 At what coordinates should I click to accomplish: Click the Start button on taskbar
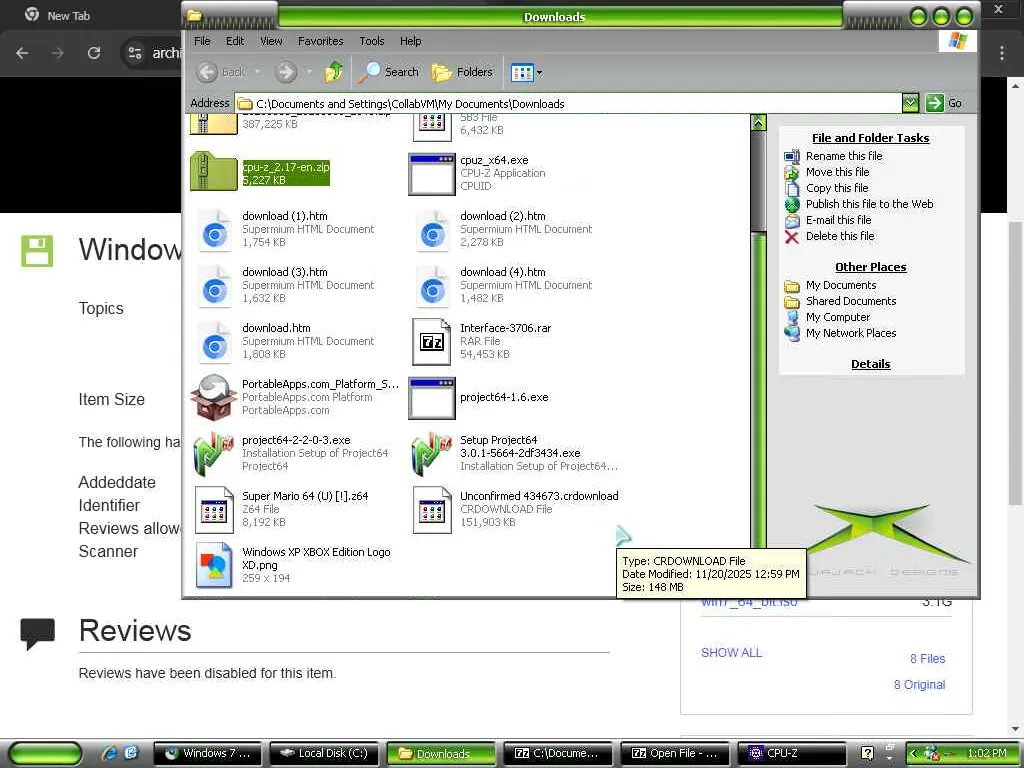coord(46,753)
